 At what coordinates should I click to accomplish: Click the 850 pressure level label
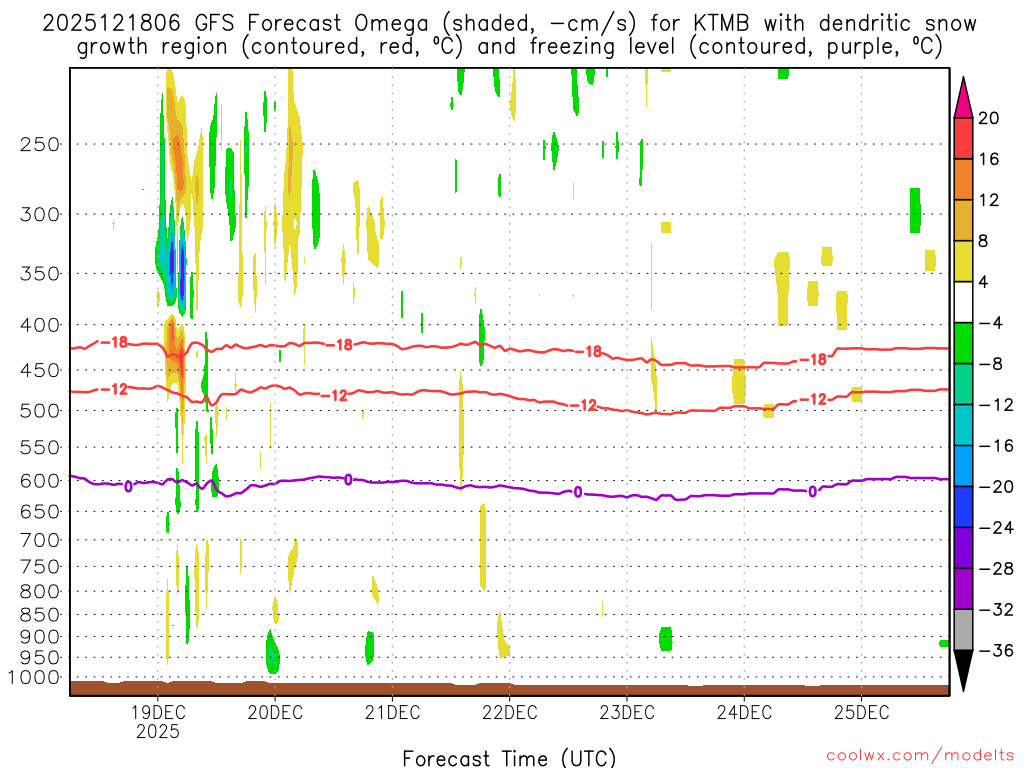coord(40,615)
